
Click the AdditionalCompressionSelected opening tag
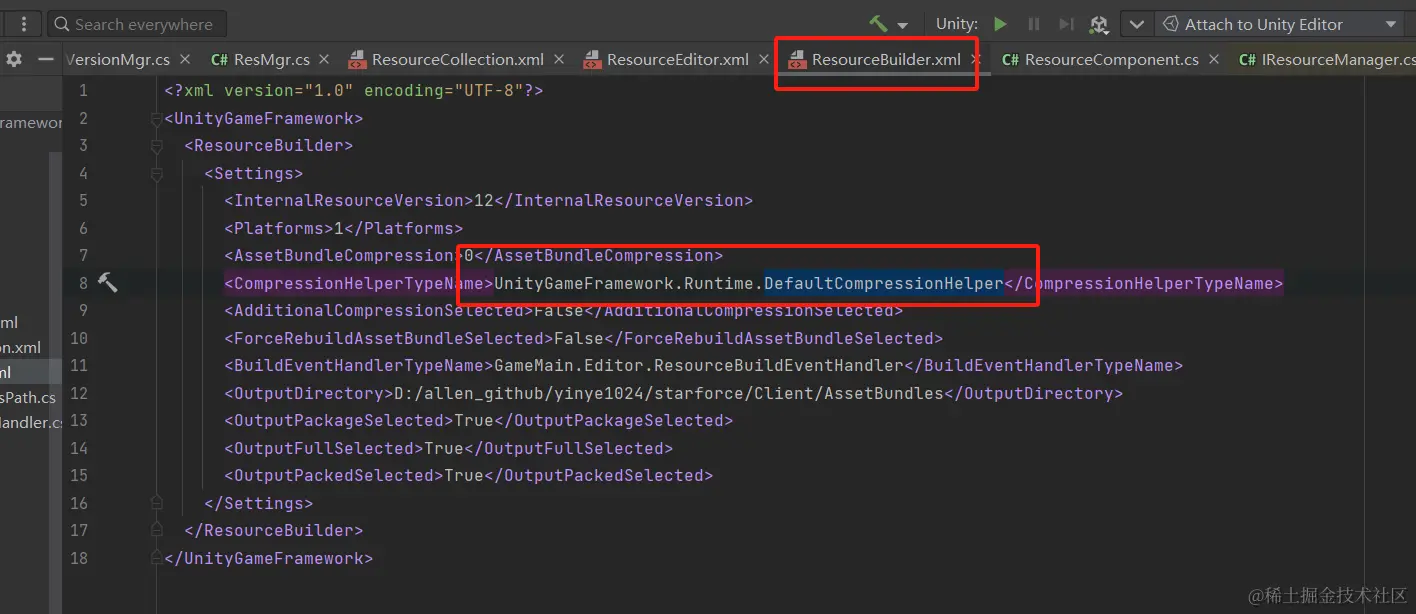coord(379,311)
